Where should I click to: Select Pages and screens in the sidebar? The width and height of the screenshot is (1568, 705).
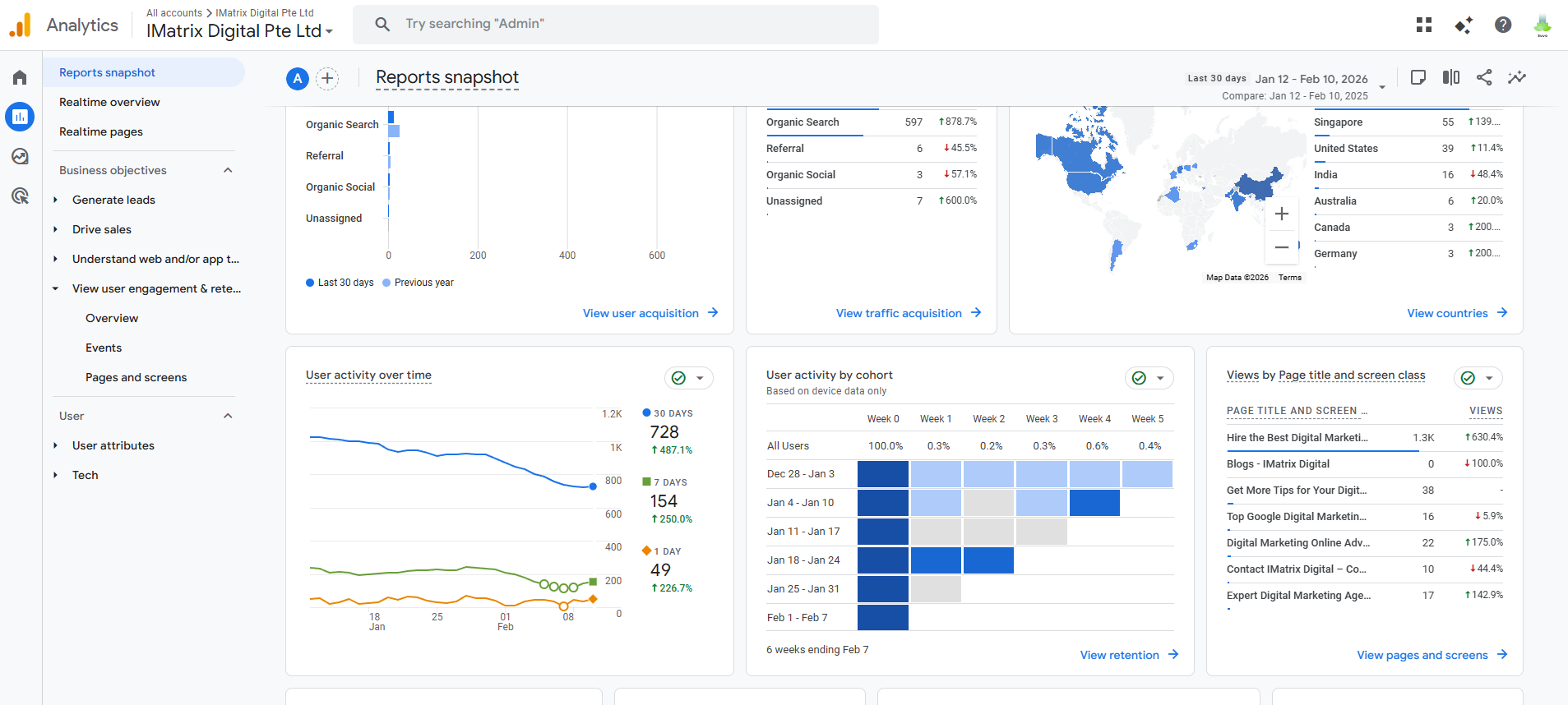coord(136,377)
